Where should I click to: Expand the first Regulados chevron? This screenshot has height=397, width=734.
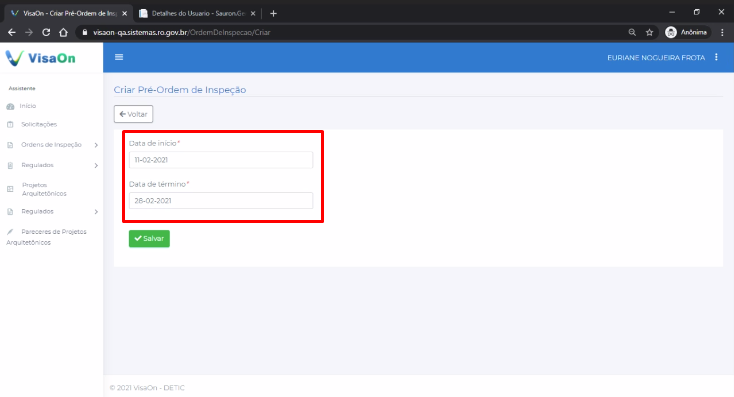pos(96,165)
